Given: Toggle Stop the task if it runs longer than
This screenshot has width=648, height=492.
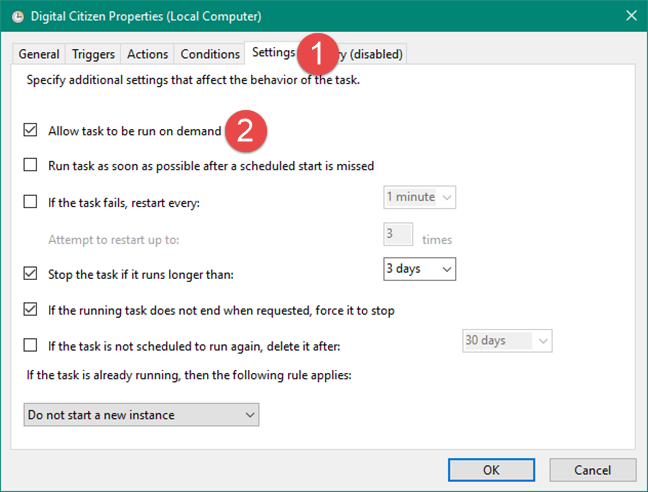Looking at the screenshot, I should 30,273.
